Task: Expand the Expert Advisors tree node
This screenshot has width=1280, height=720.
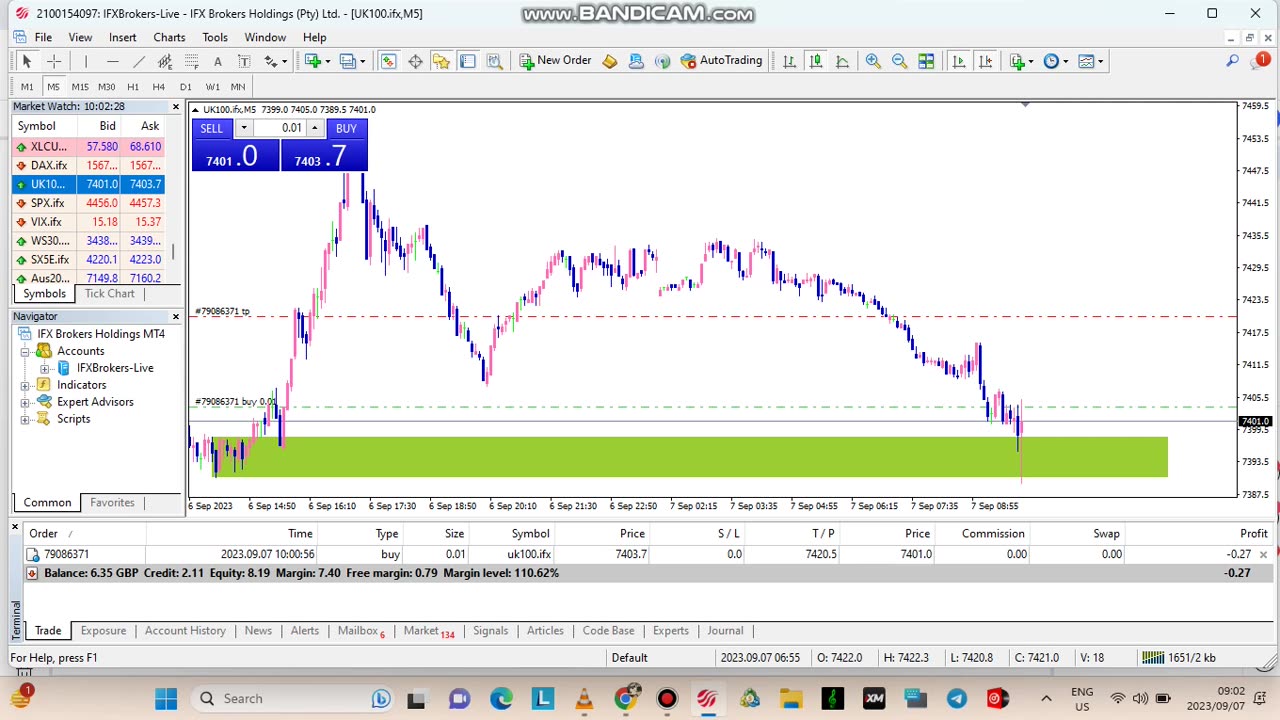Action: pos(25,402)
